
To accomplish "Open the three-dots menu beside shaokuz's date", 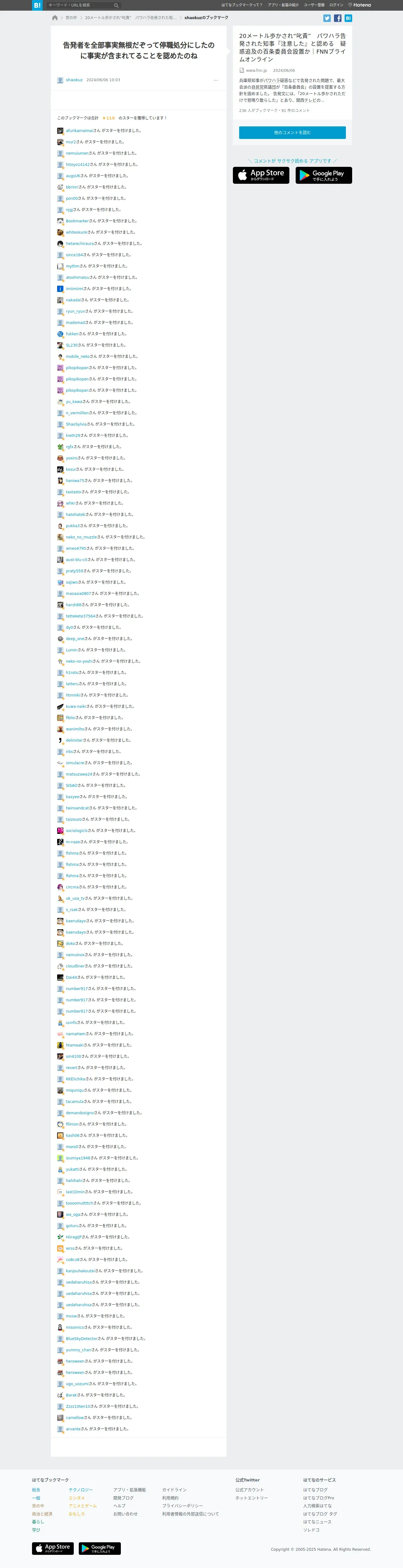I will (216, 80).
